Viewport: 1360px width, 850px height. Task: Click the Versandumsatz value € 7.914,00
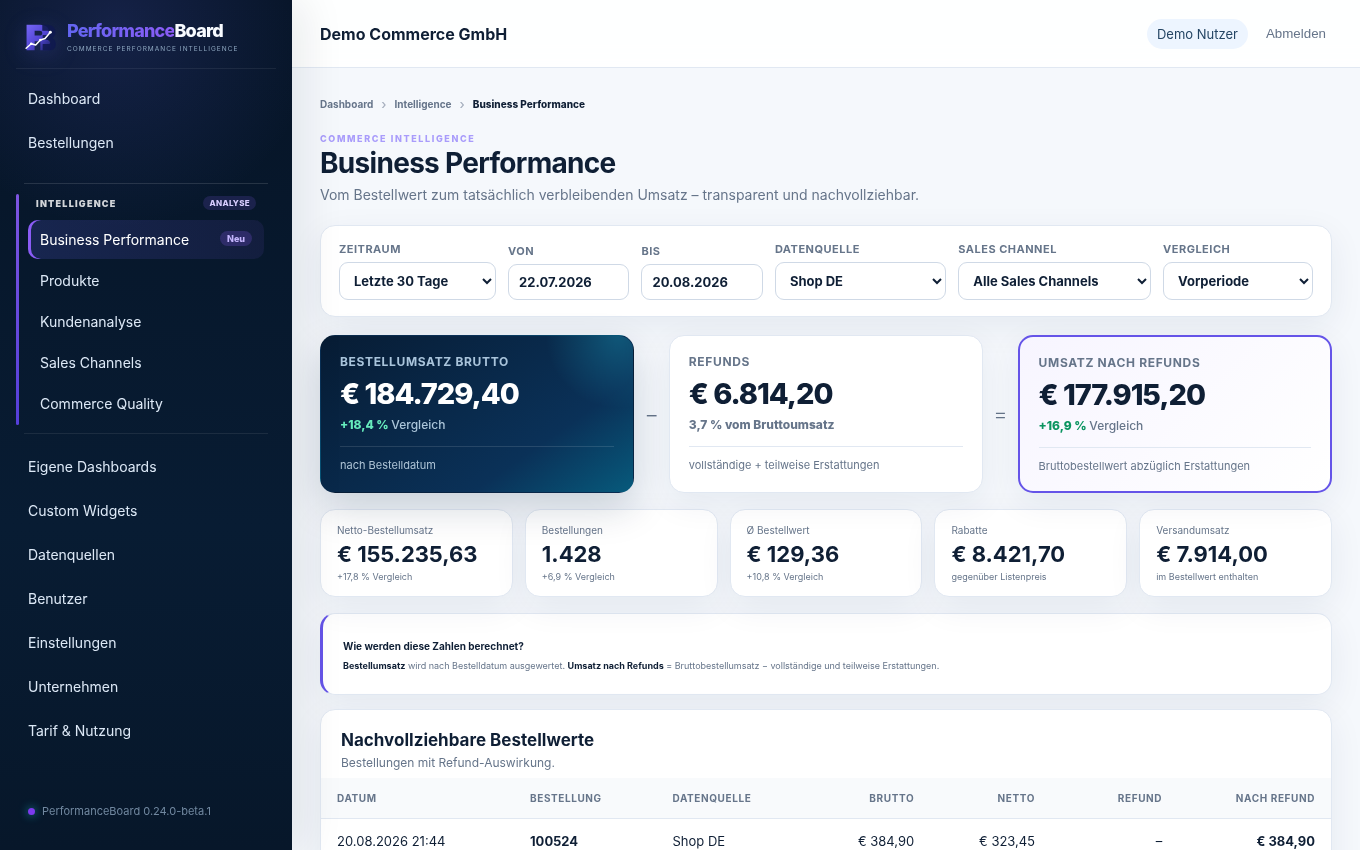1212,554
